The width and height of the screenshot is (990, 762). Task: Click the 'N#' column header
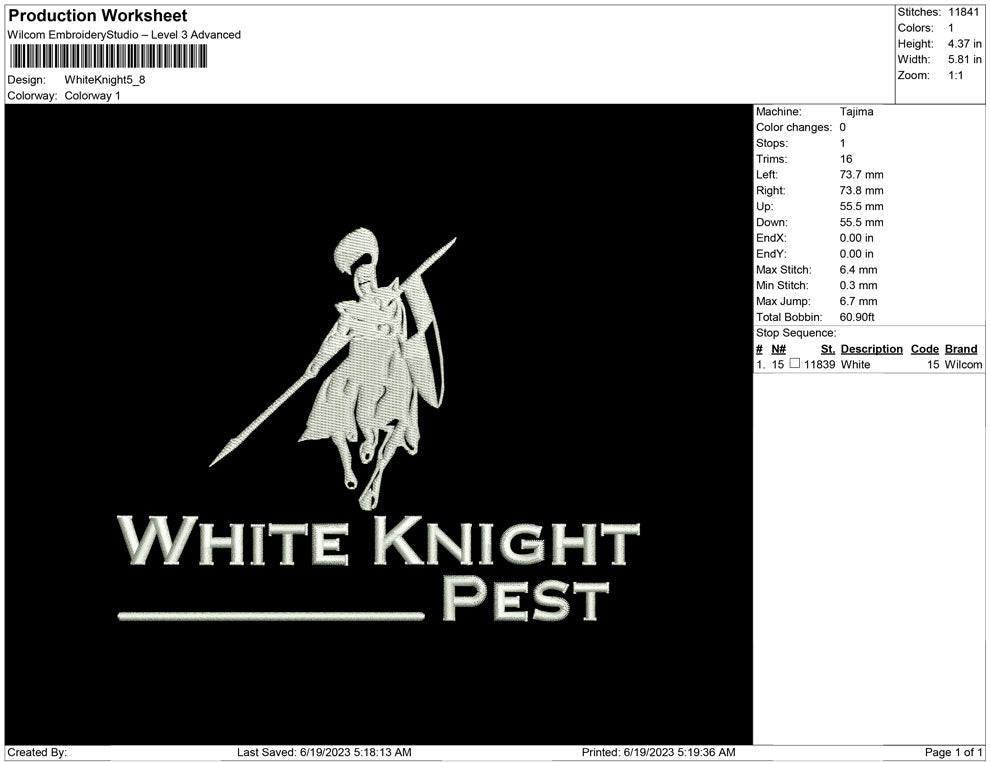click(778, 349)
